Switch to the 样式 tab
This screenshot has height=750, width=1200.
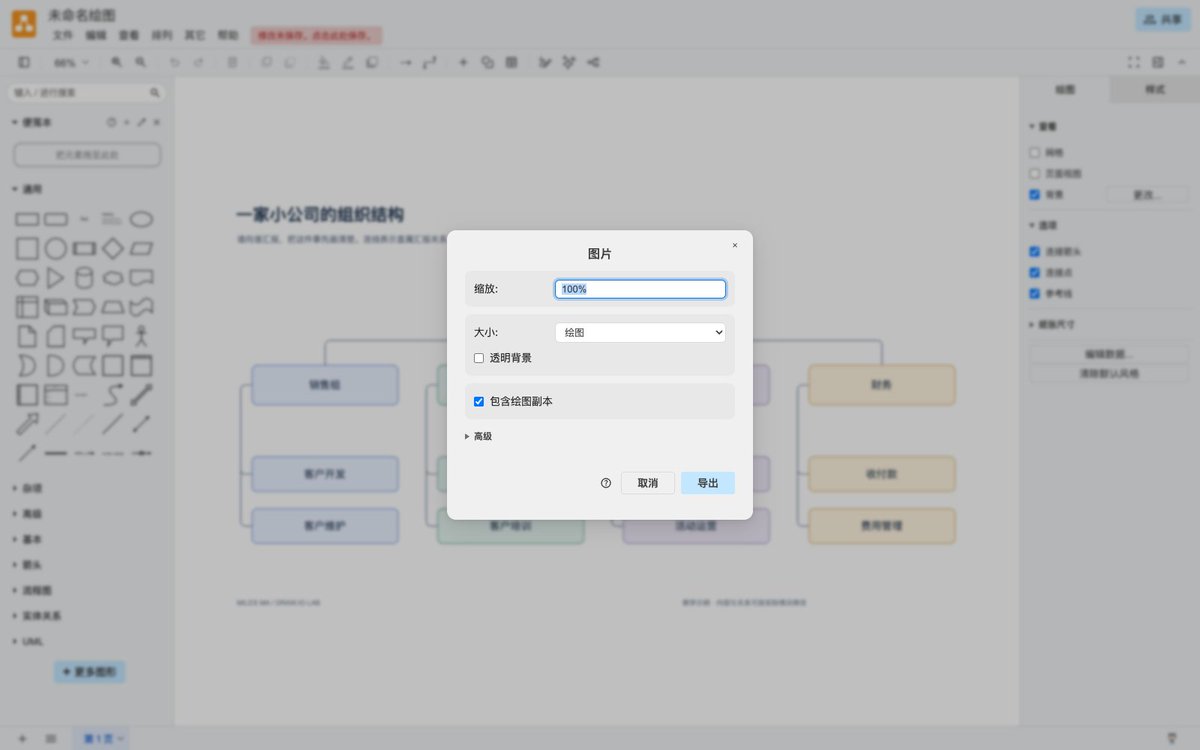[x=1155, y=89]
